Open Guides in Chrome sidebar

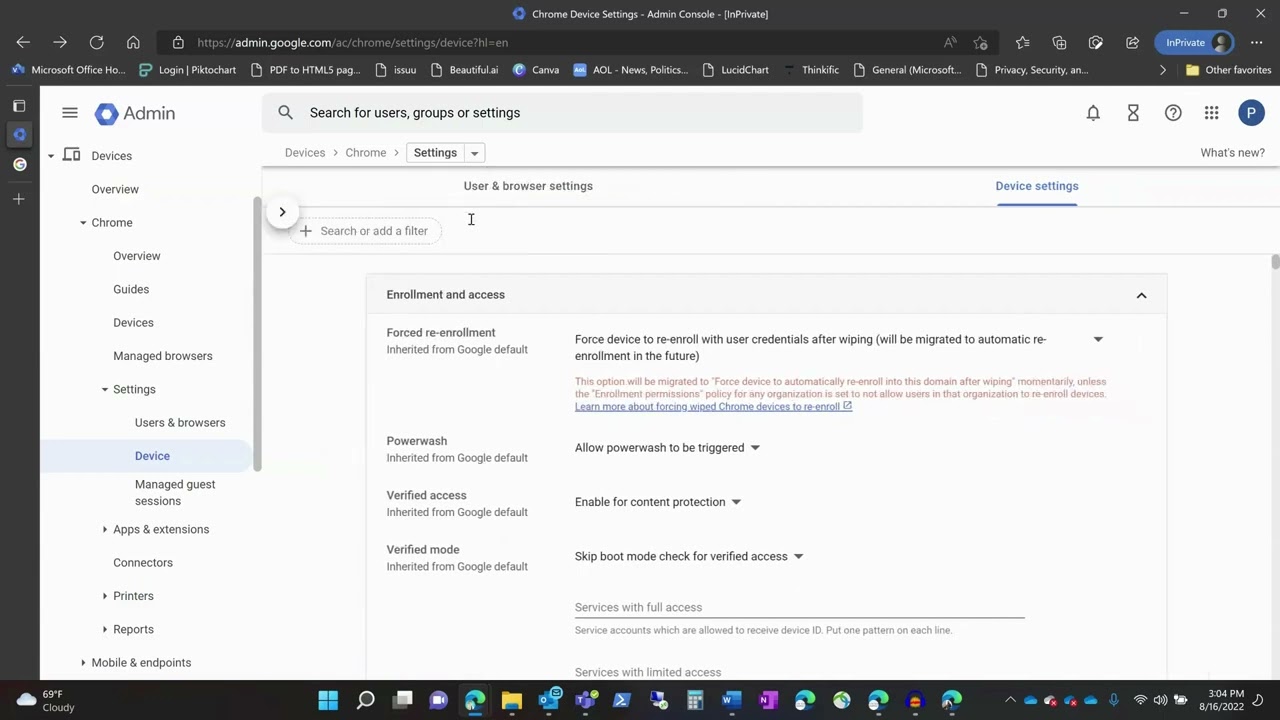pyautogui.click(x=131, y=289)
